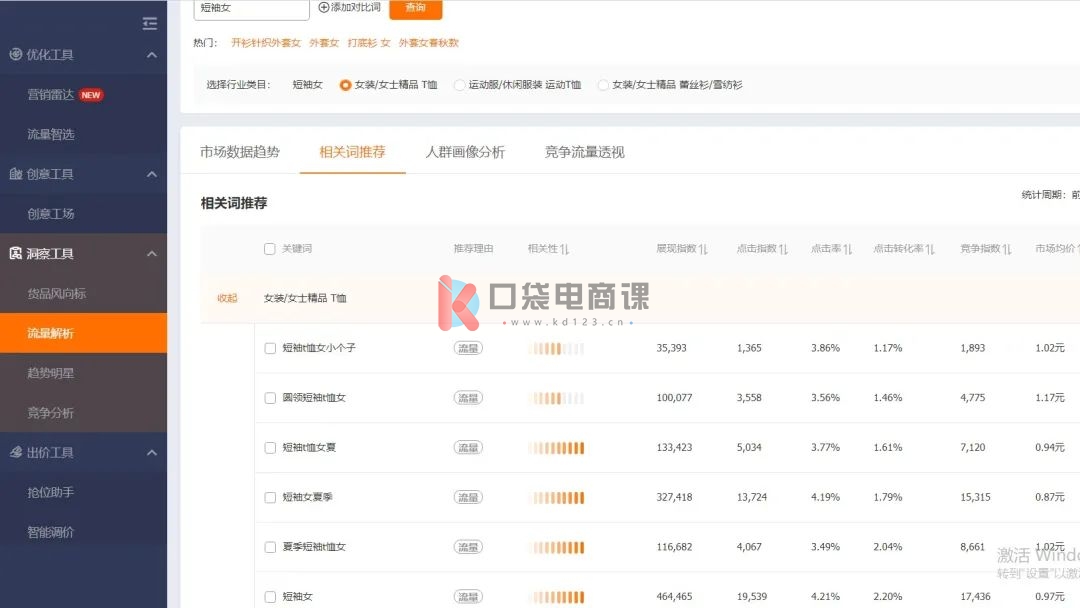Image resolution: width=1080 pixels, height=608 pixels.
Task: Sort by 点击率 column sort icon
Action: coord(847,249)
